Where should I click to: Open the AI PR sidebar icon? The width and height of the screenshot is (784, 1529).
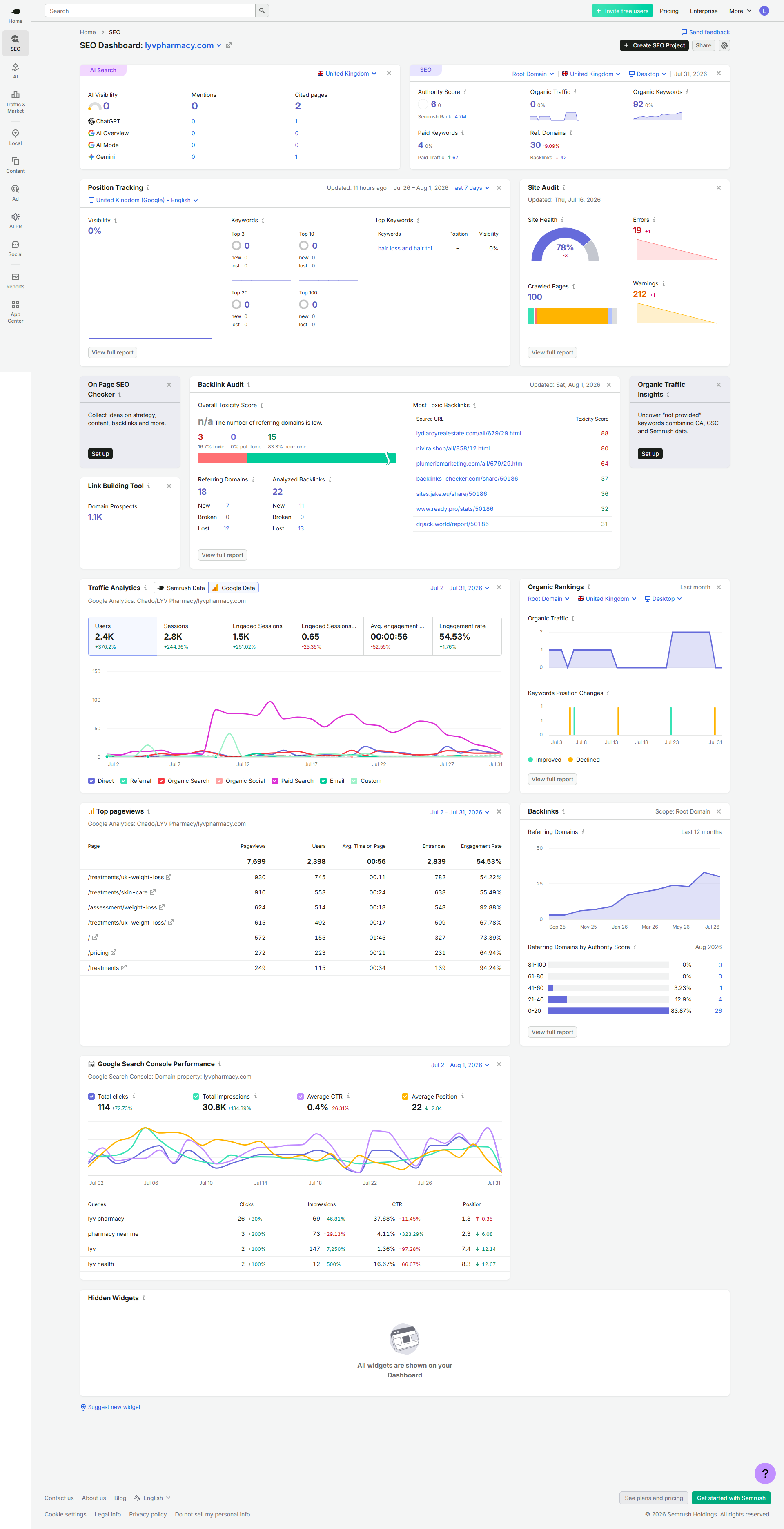16,221
